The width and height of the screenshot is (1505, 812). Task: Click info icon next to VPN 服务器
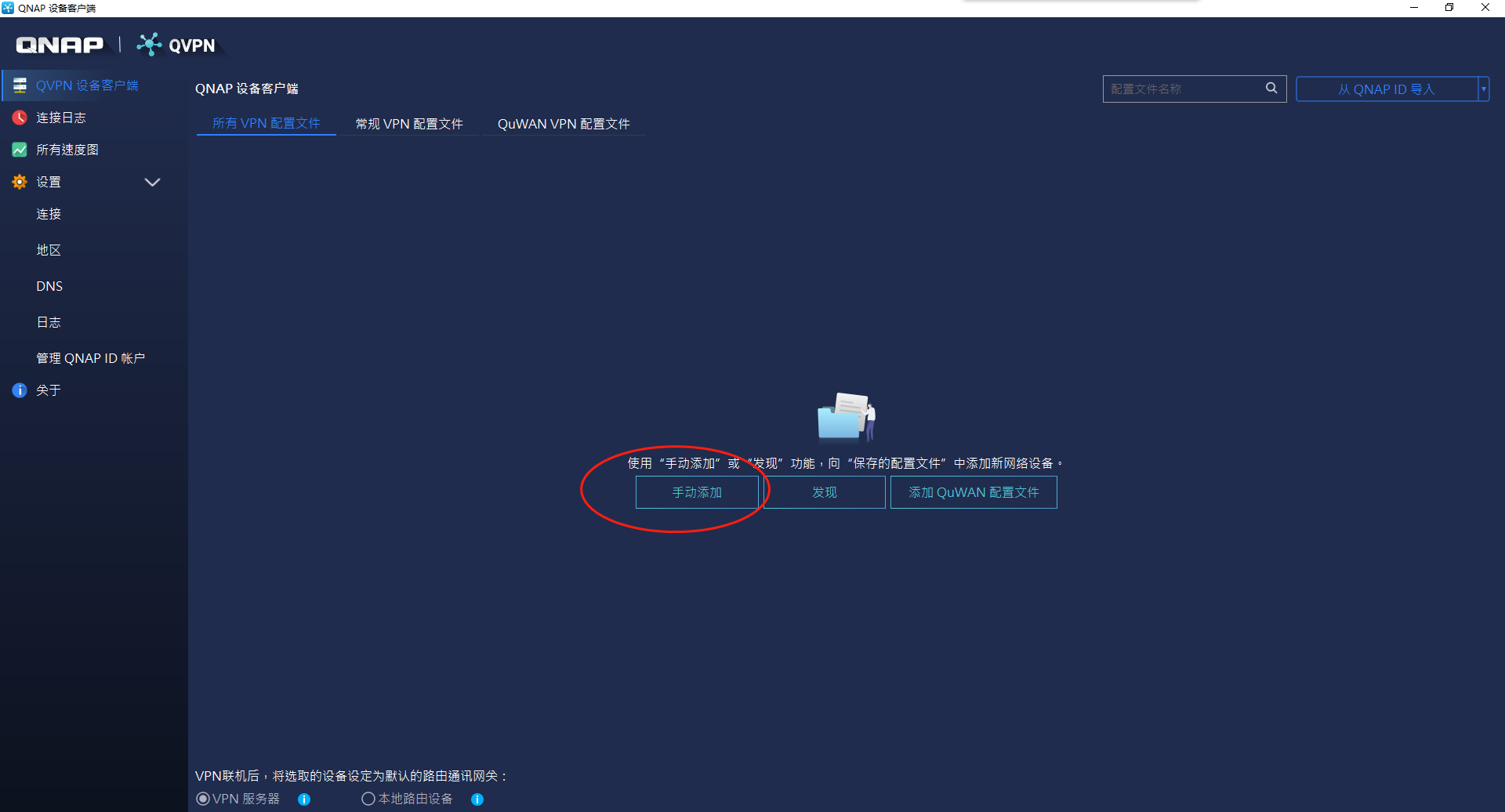304,799
